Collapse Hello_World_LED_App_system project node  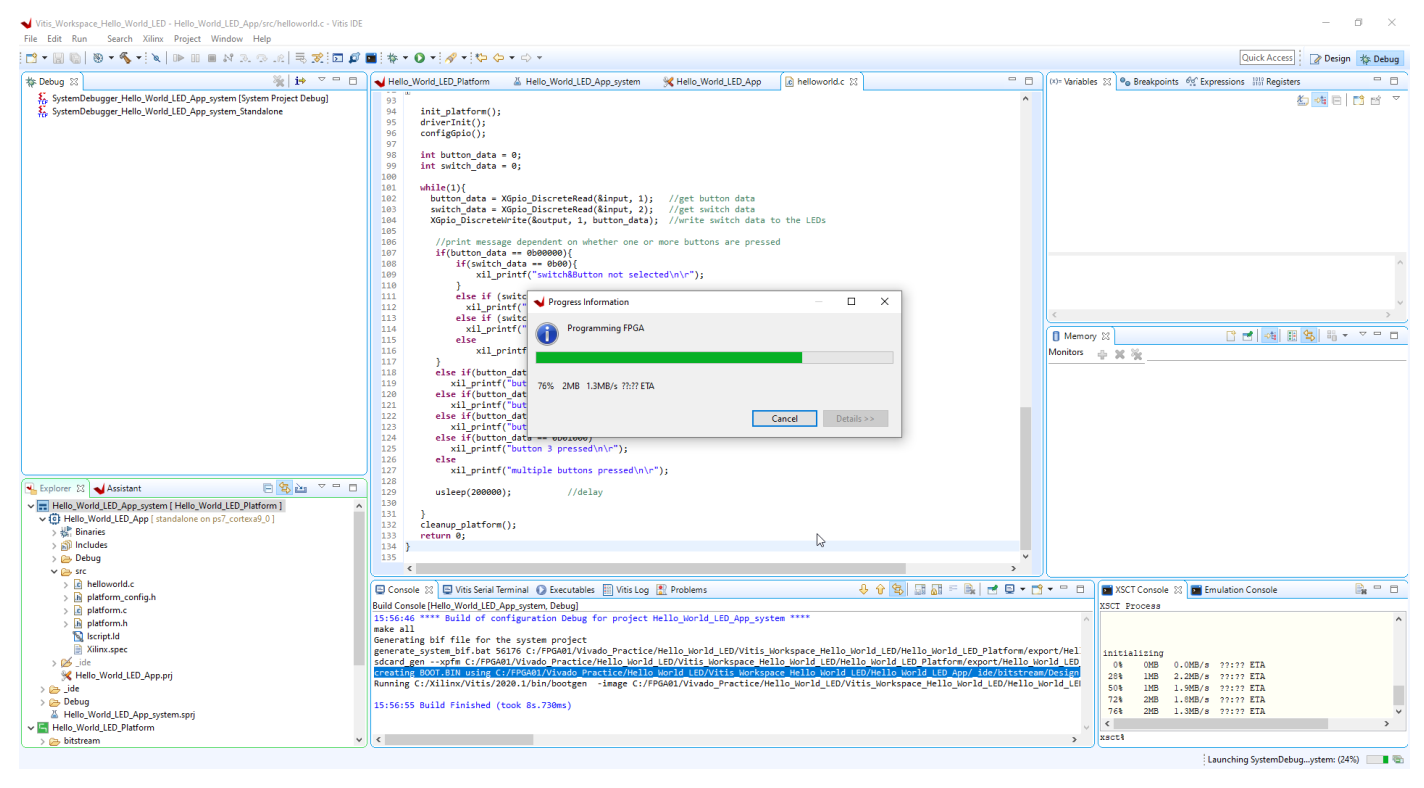[31, 506]
